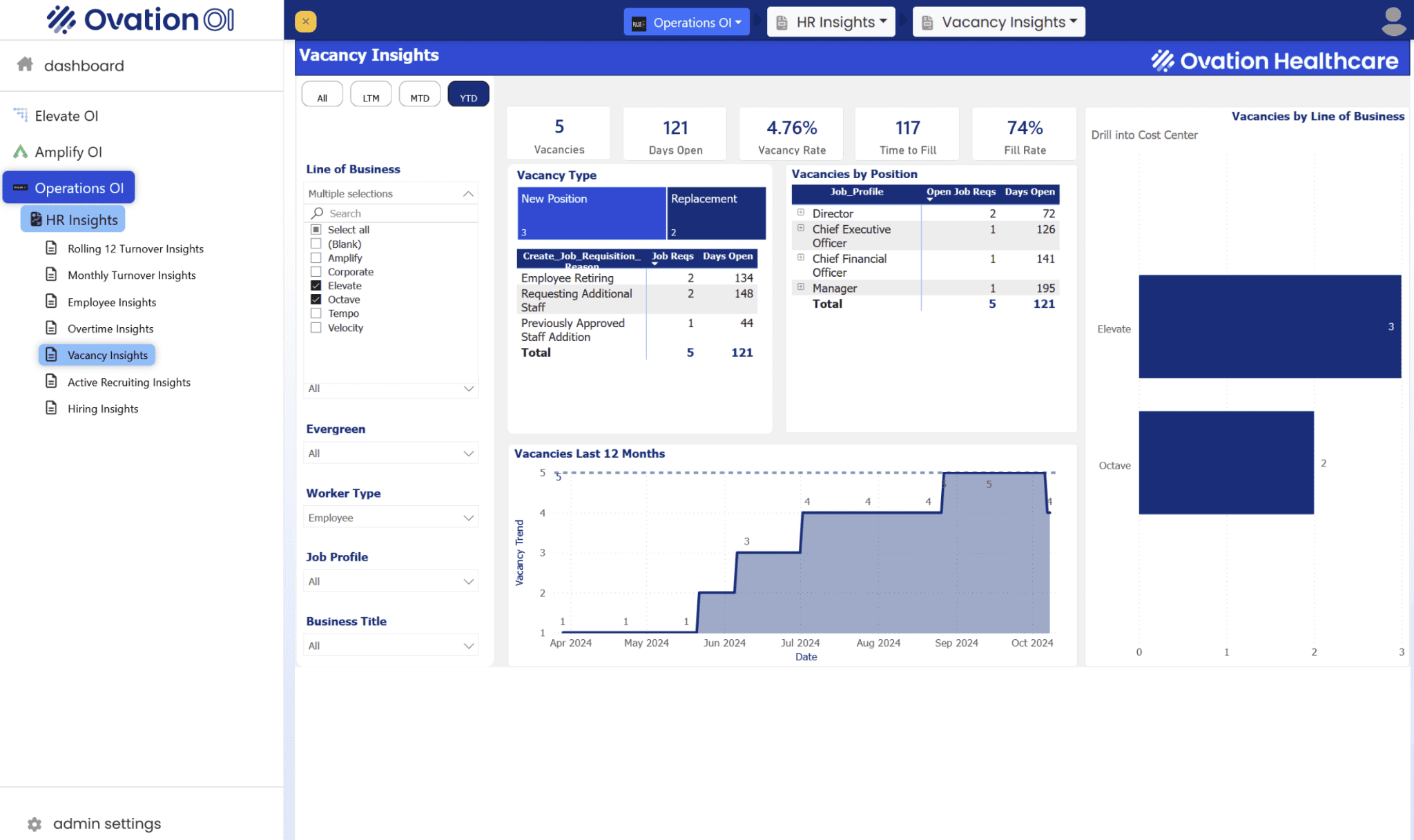Open the Job Profile filter dropdown
Viewport: 1414px width, 840px height.
(x=391, y=581)
